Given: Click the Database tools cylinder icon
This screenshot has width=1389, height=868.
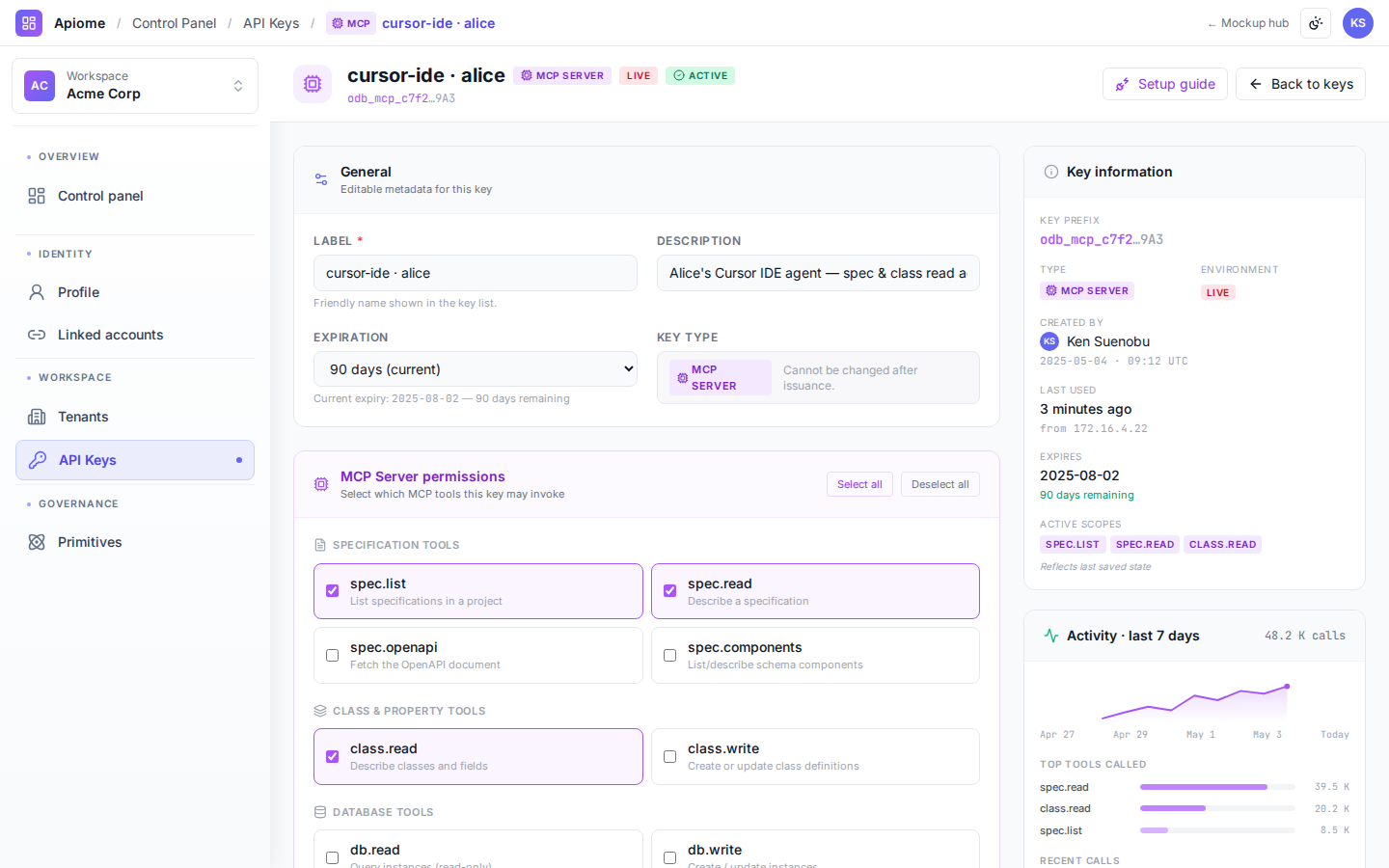Looking at the screenshot, I should pyautogui.click(x=320, y=812).
